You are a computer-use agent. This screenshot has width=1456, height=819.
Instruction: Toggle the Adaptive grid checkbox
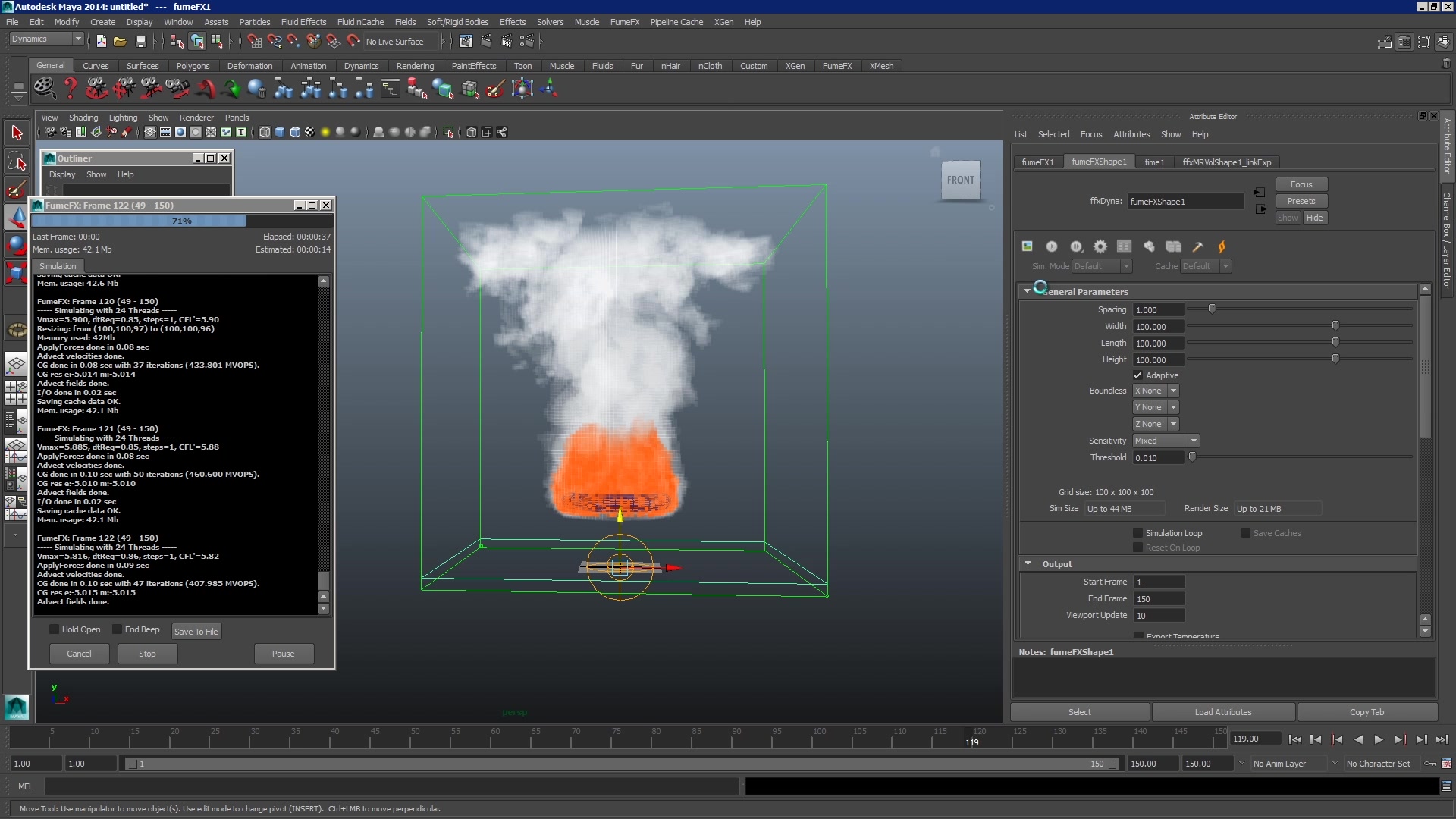tap(1137, 375)
